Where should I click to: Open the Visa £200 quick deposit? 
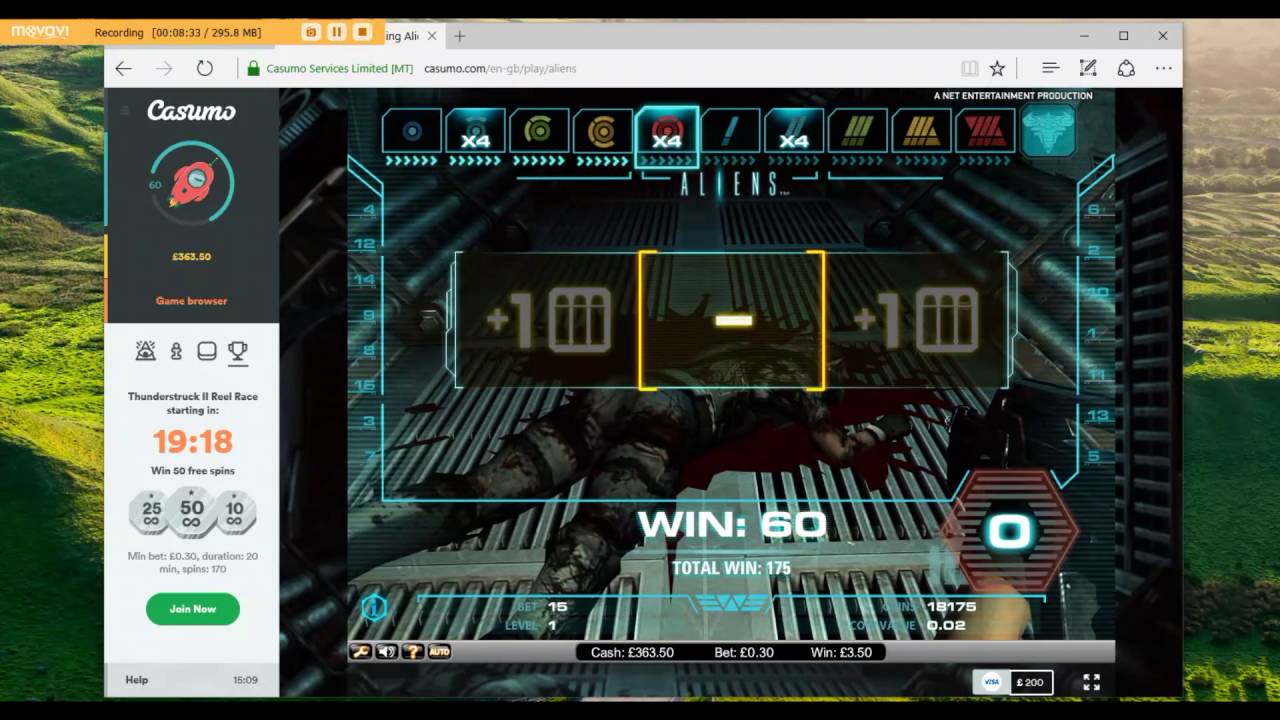tap(1013, 682)
